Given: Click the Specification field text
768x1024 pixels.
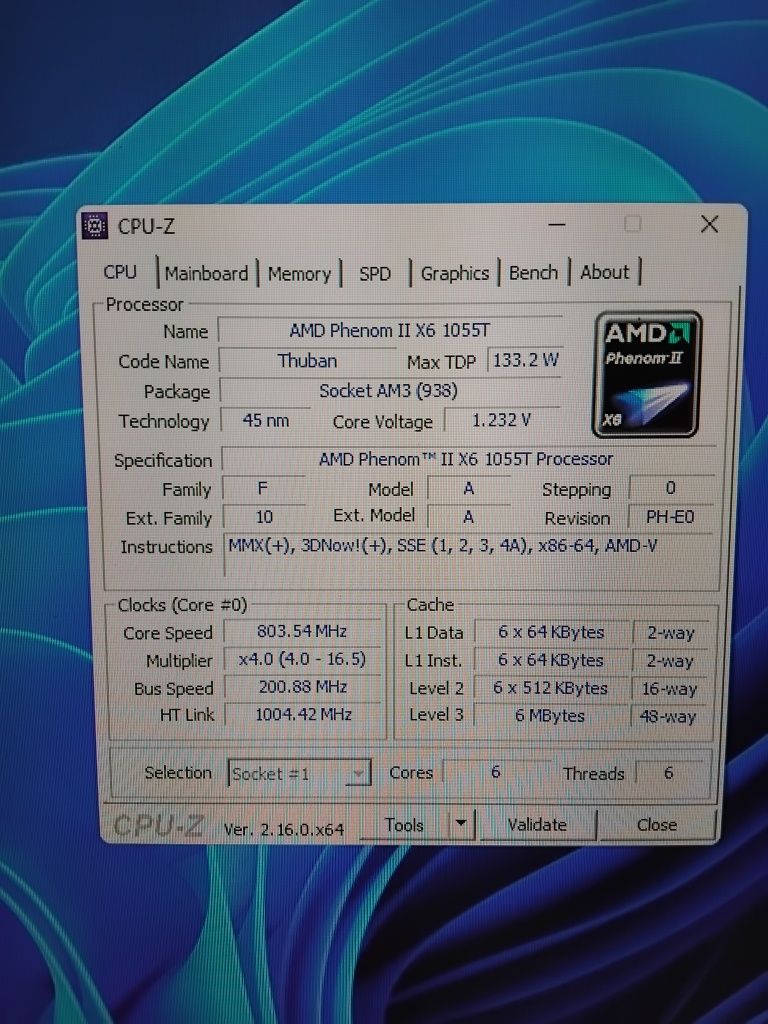Looking at the screenshot, I should pos(466,459).
